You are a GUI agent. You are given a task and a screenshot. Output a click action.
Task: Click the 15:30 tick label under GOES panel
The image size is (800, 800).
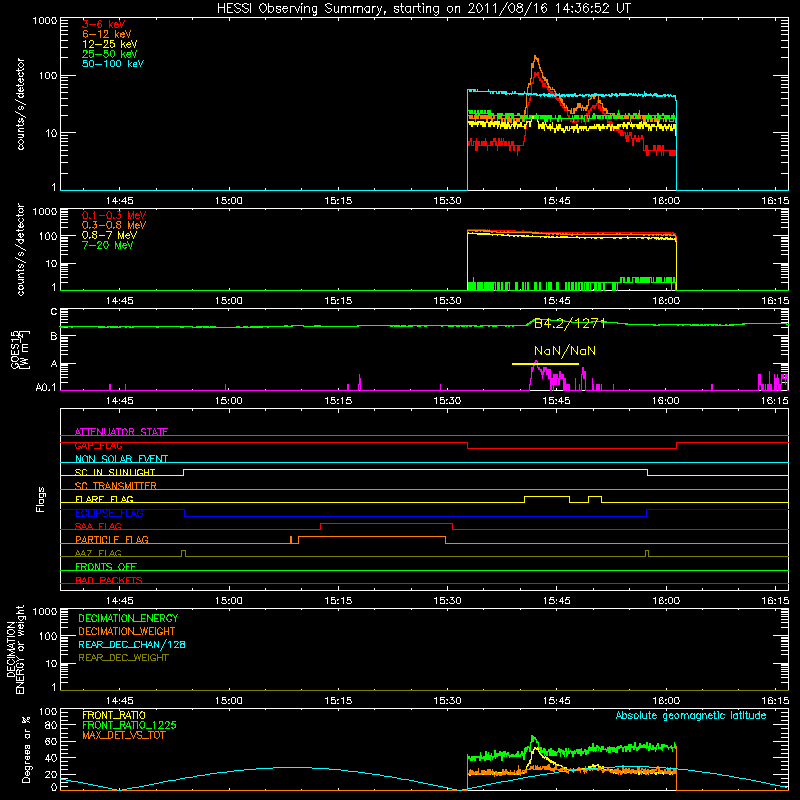(x=447, y=401)
